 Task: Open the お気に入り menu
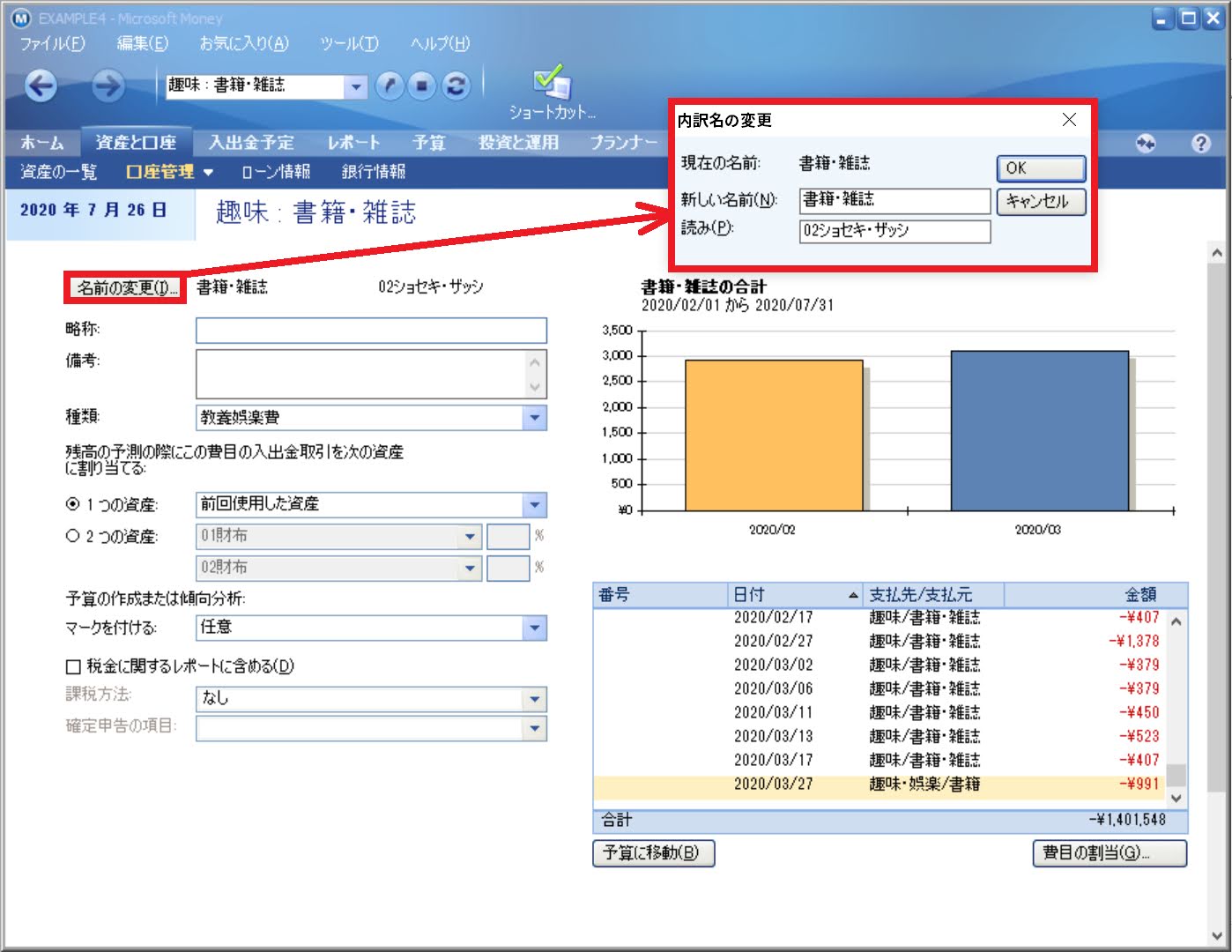click(x=244, y=43)
